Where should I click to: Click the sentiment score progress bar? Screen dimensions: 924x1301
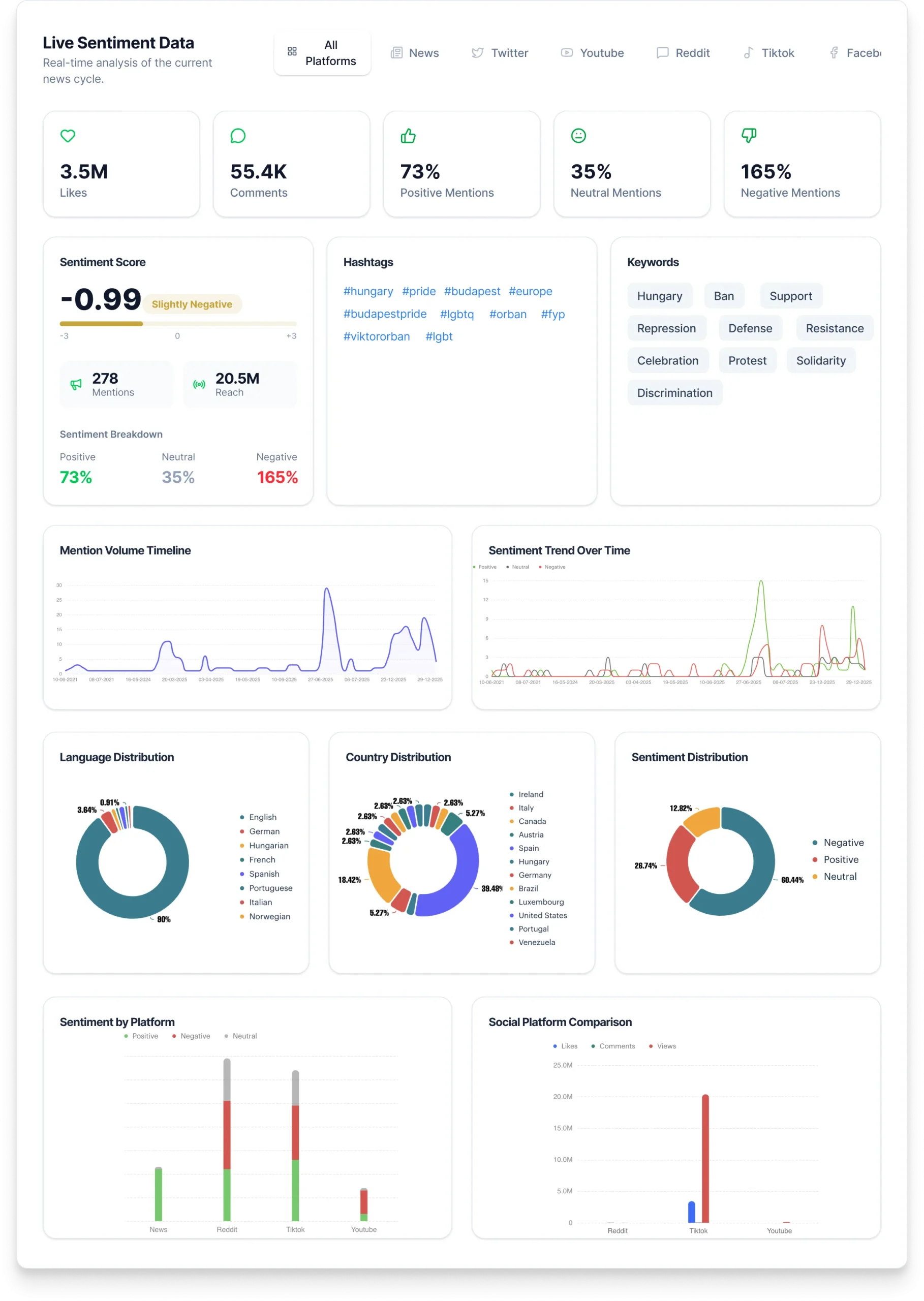[x=178, y=324]
